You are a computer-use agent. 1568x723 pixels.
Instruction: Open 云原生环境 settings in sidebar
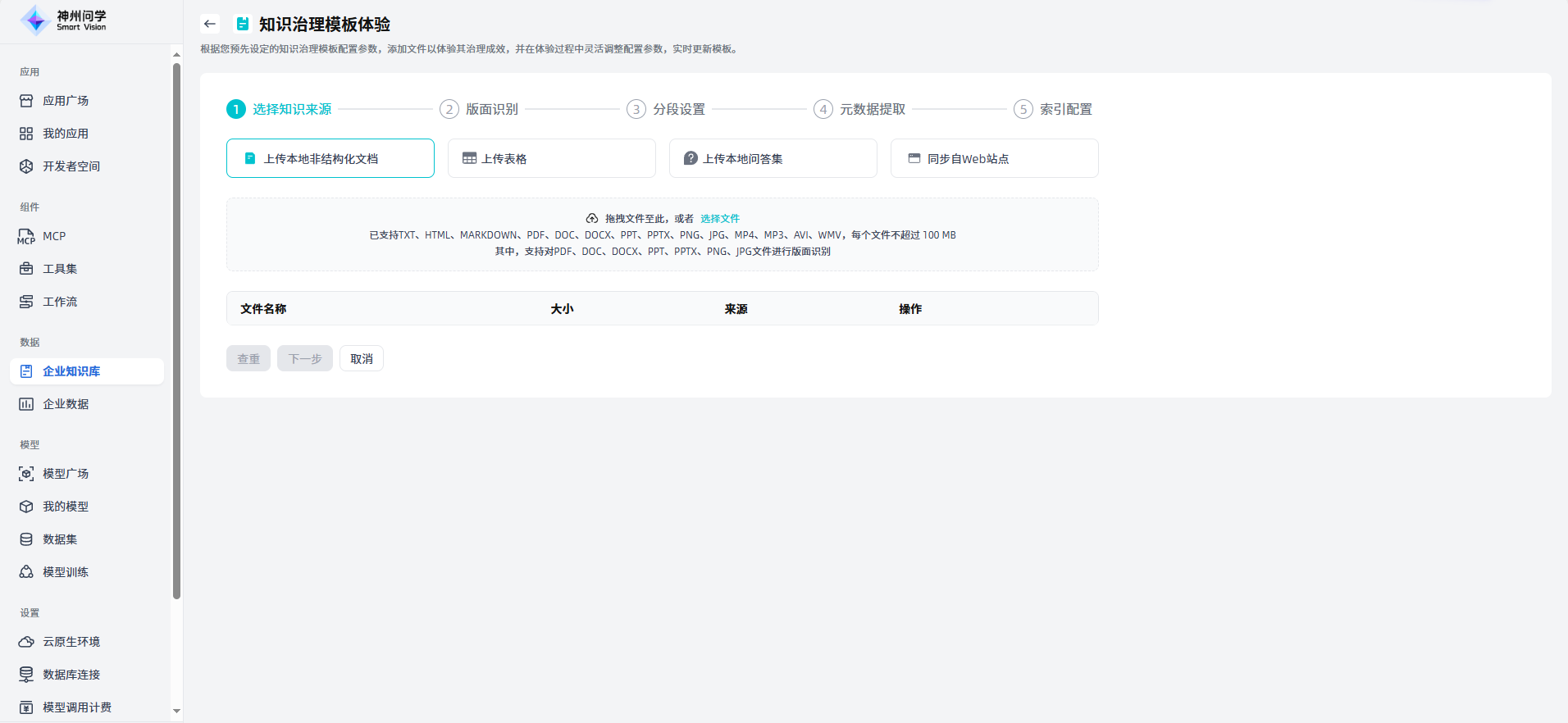71,642
